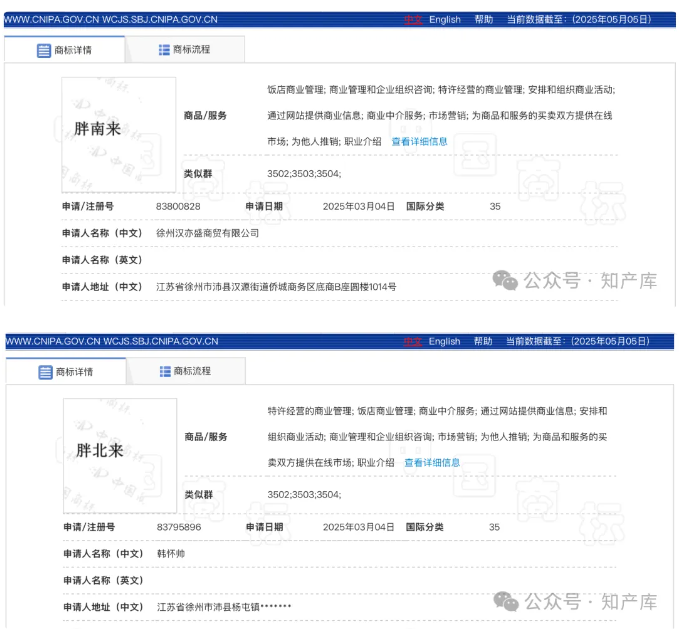Click the 商标详情 tab icon in 胖北来 record
The height and width of the screenshot is (629, 682).
[45, 372]
